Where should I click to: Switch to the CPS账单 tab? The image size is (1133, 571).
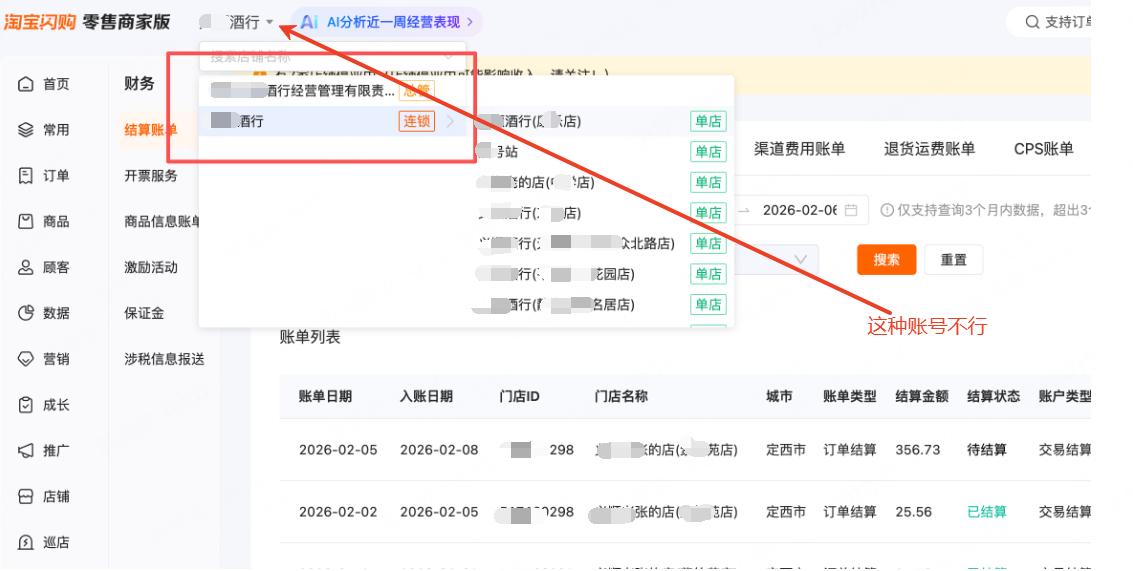[x=1043, y=149]
